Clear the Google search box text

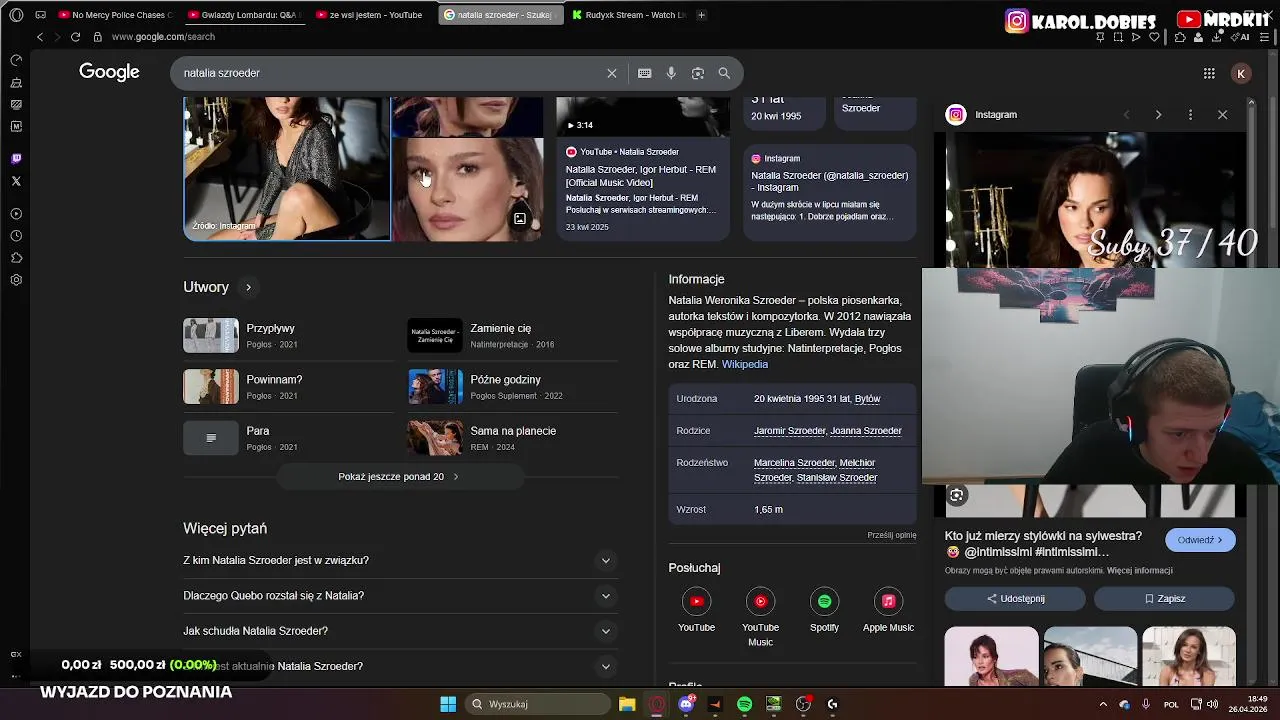(x=612, y=73)
